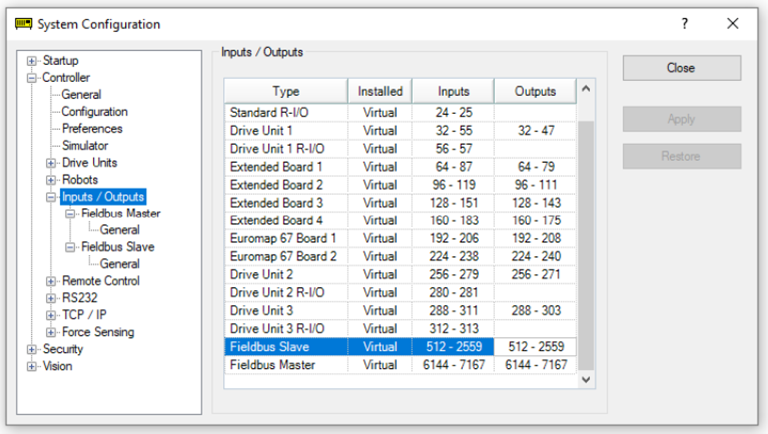Click the table's scroll down arrow
The height and width of the screenshot is (434, 768).
point(586,380)
